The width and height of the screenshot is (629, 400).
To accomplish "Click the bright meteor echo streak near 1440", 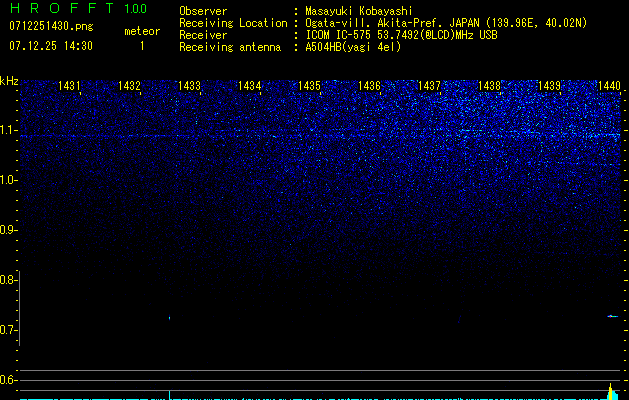I will point(613,316).
